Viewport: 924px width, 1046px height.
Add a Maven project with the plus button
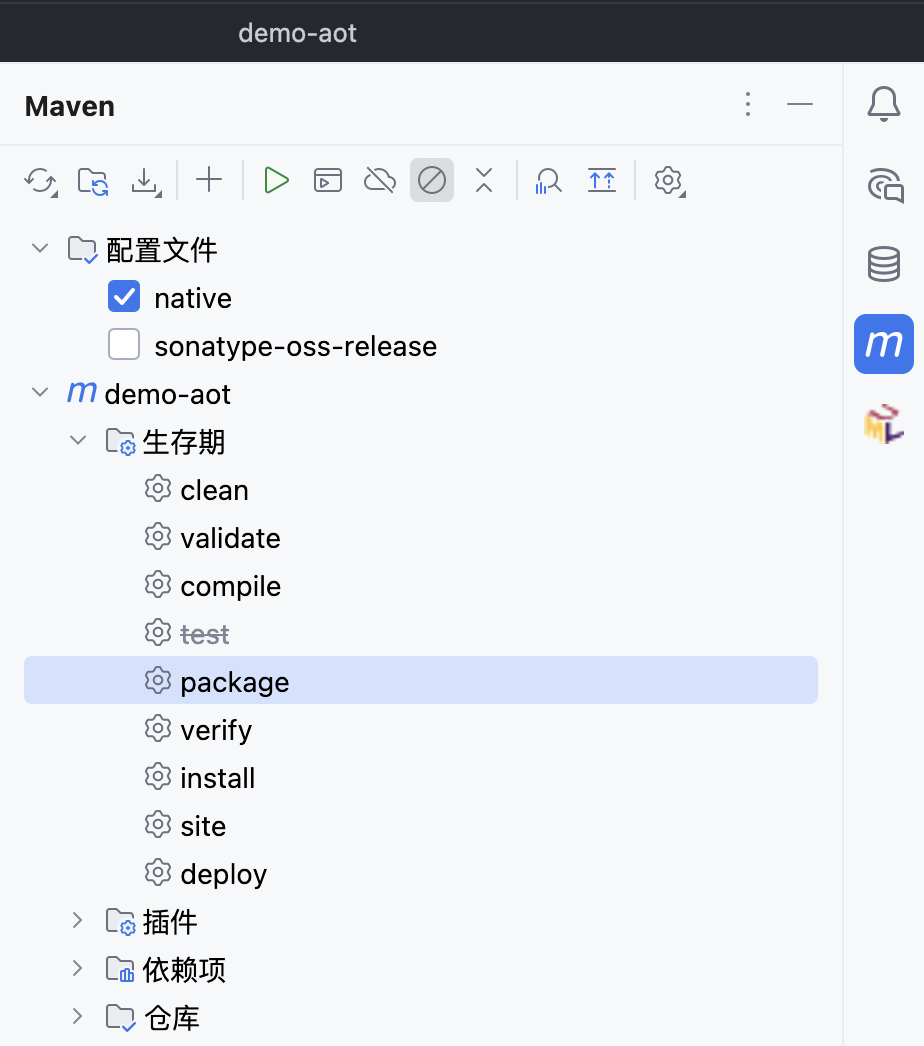[x=208, y=180]
